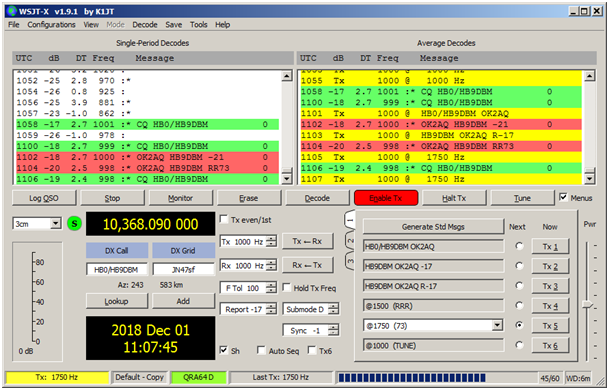Open the Tools menu
The height and width of the screenshot is (390, 609).
click(x=198, y=24)
